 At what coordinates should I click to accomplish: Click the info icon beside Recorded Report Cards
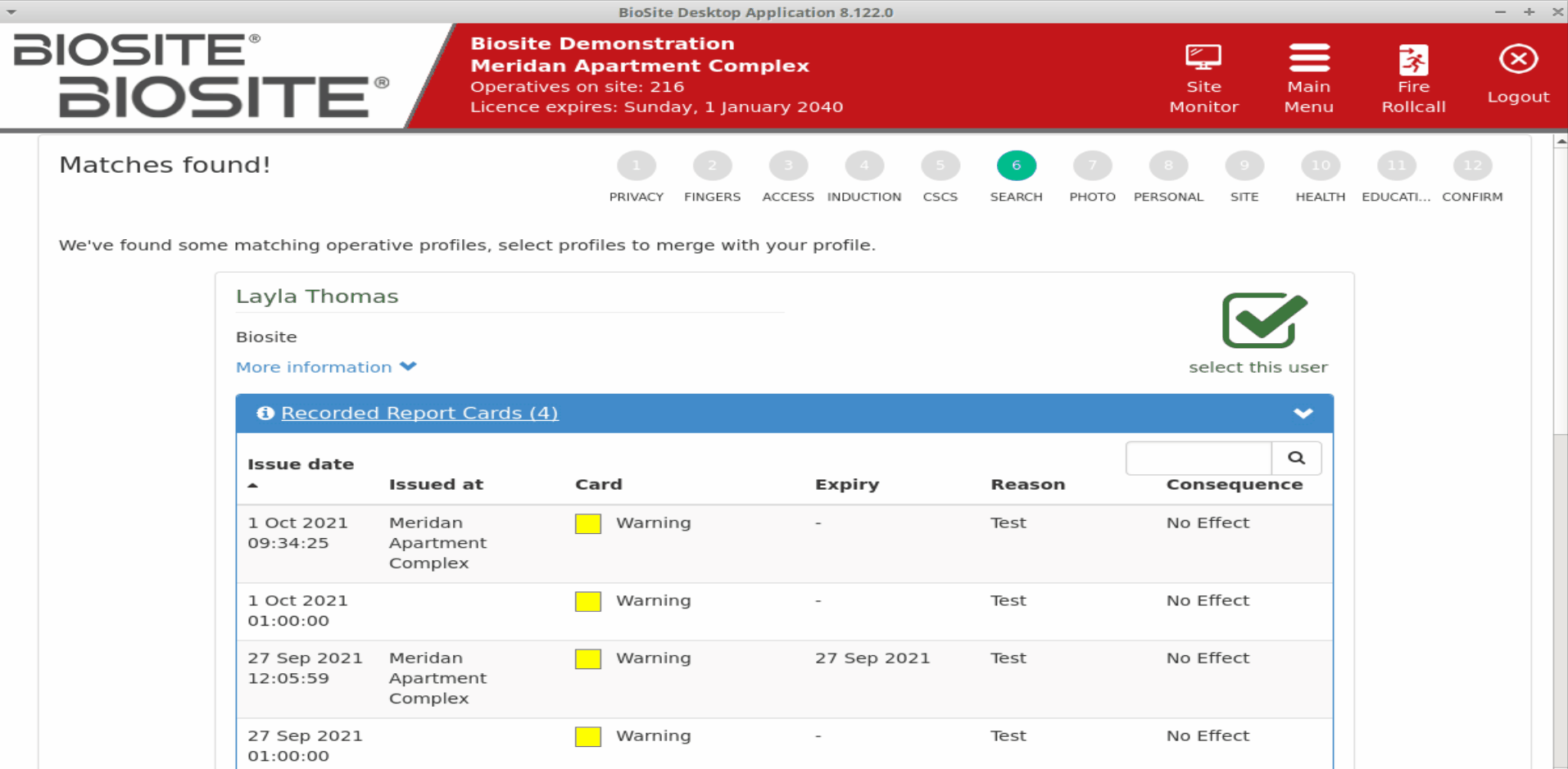[x=265, y=413]
